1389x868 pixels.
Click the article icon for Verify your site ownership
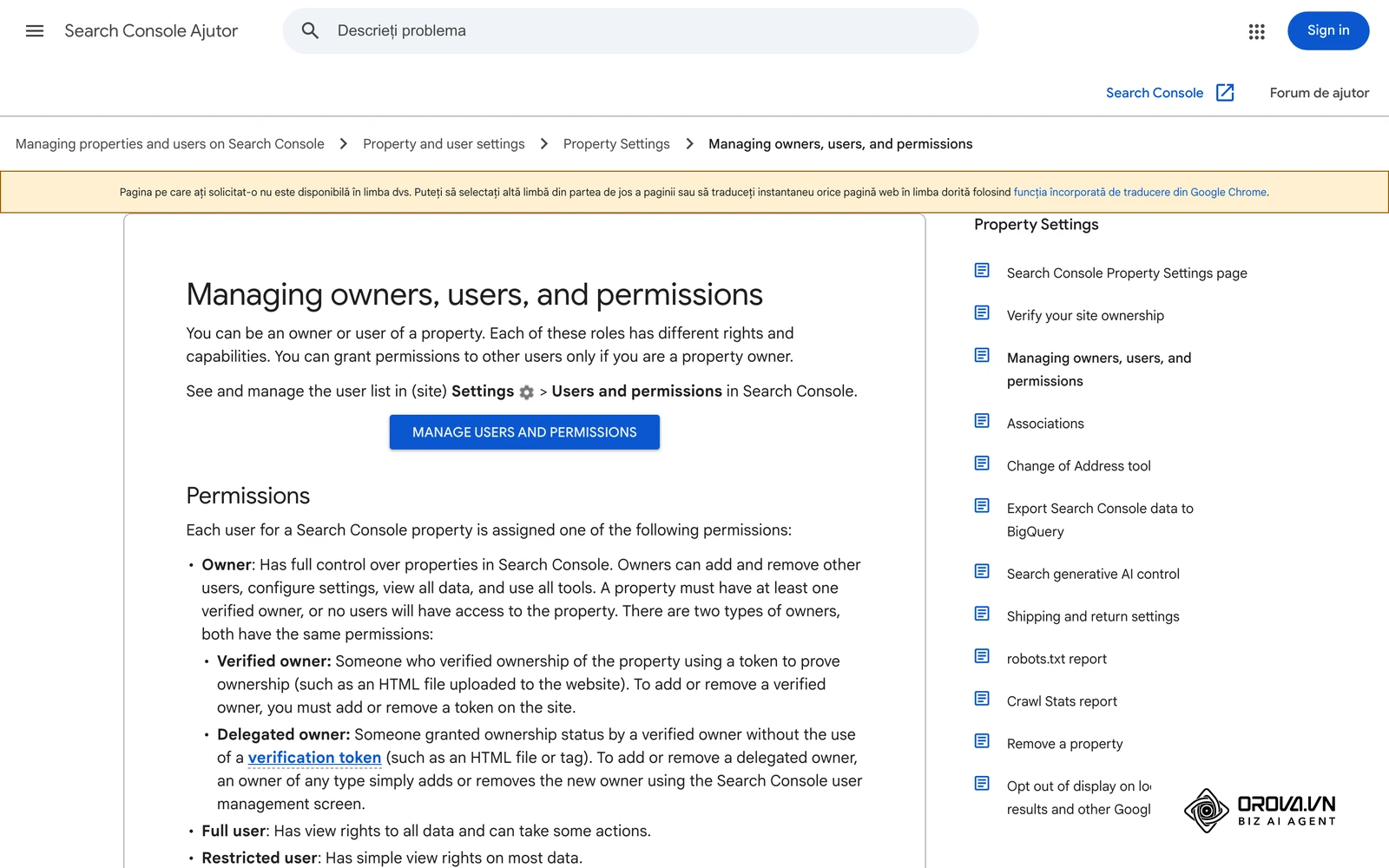(982, 312)
